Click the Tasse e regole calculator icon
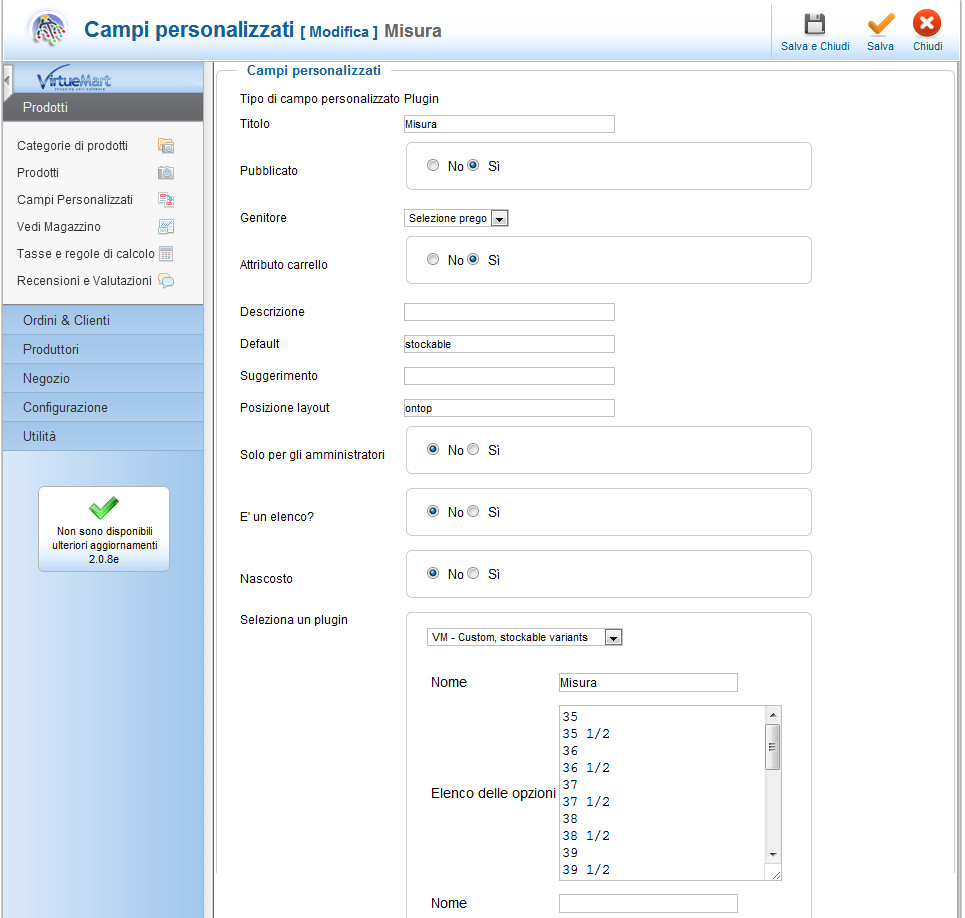 click(x=166, y=254)
